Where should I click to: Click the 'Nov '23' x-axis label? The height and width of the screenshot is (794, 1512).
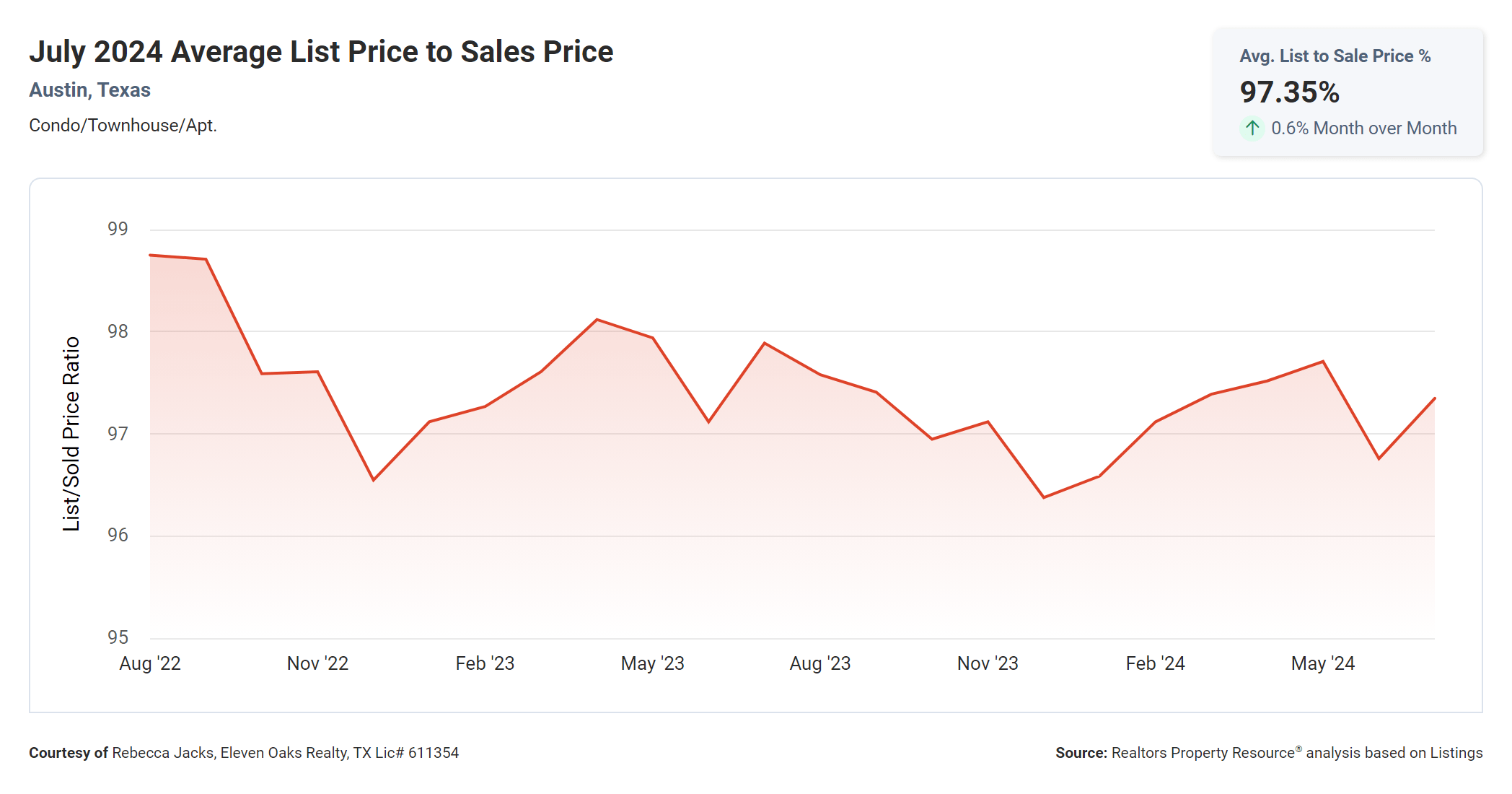(x=988, y=663)
